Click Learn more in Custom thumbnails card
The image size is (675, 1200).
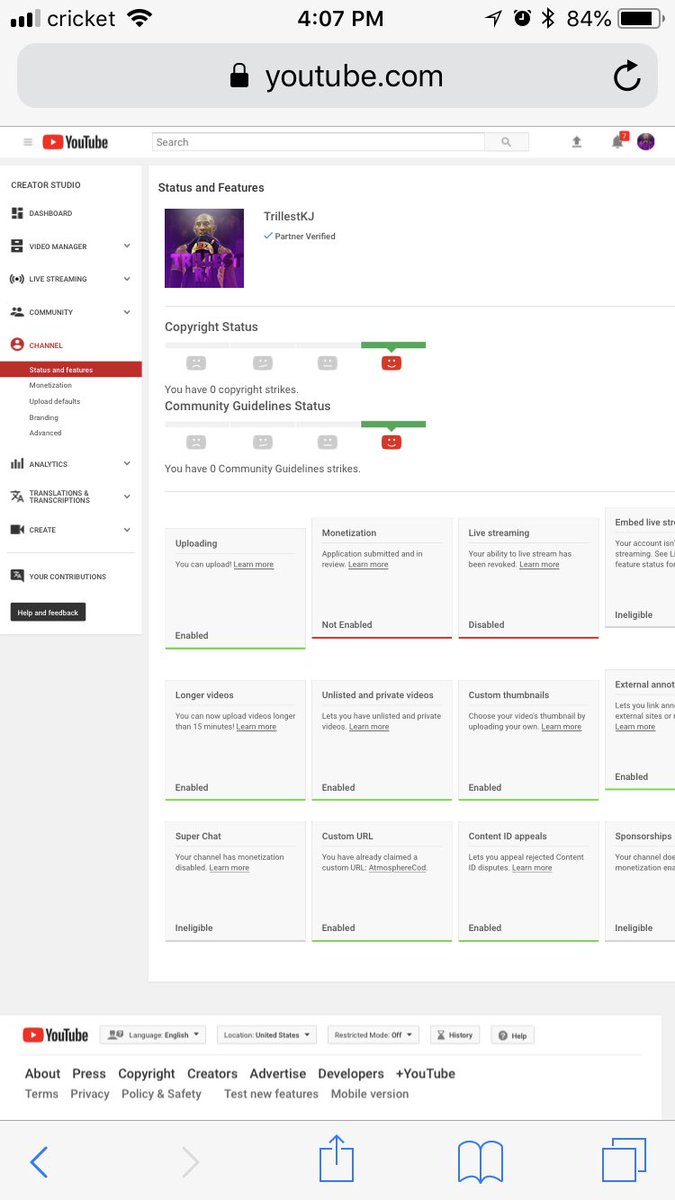[561, 726]
